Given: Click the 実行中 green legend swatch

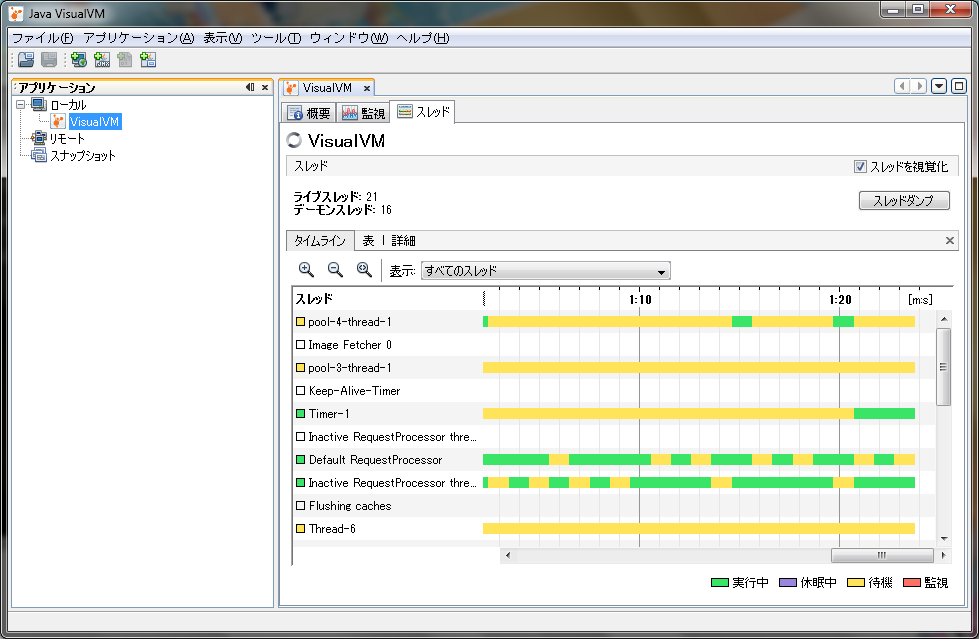Looking at the screenshot, I should coord(719,582).
